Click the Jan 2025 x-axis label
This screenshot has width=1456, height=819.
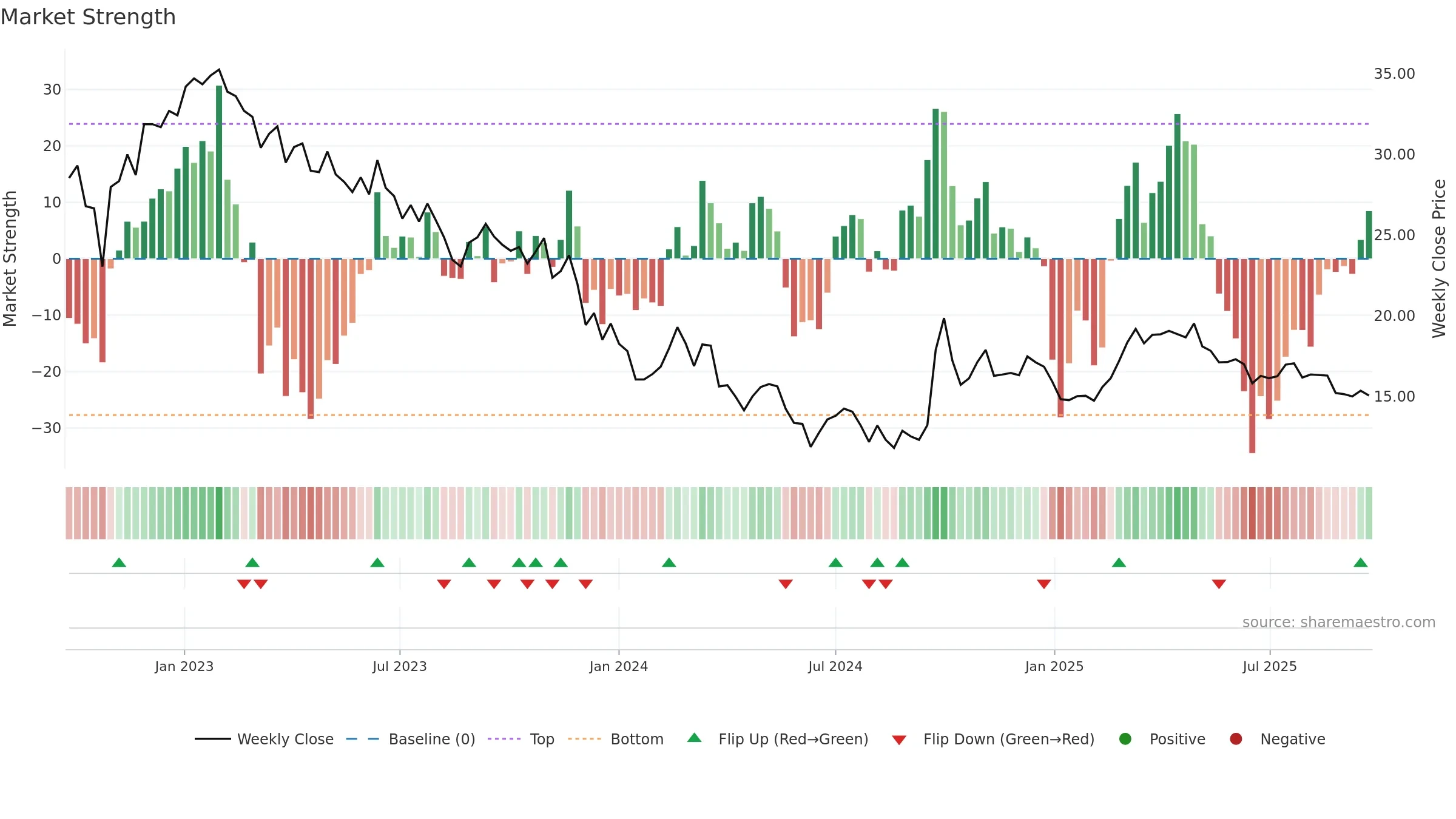(1054, 666)
